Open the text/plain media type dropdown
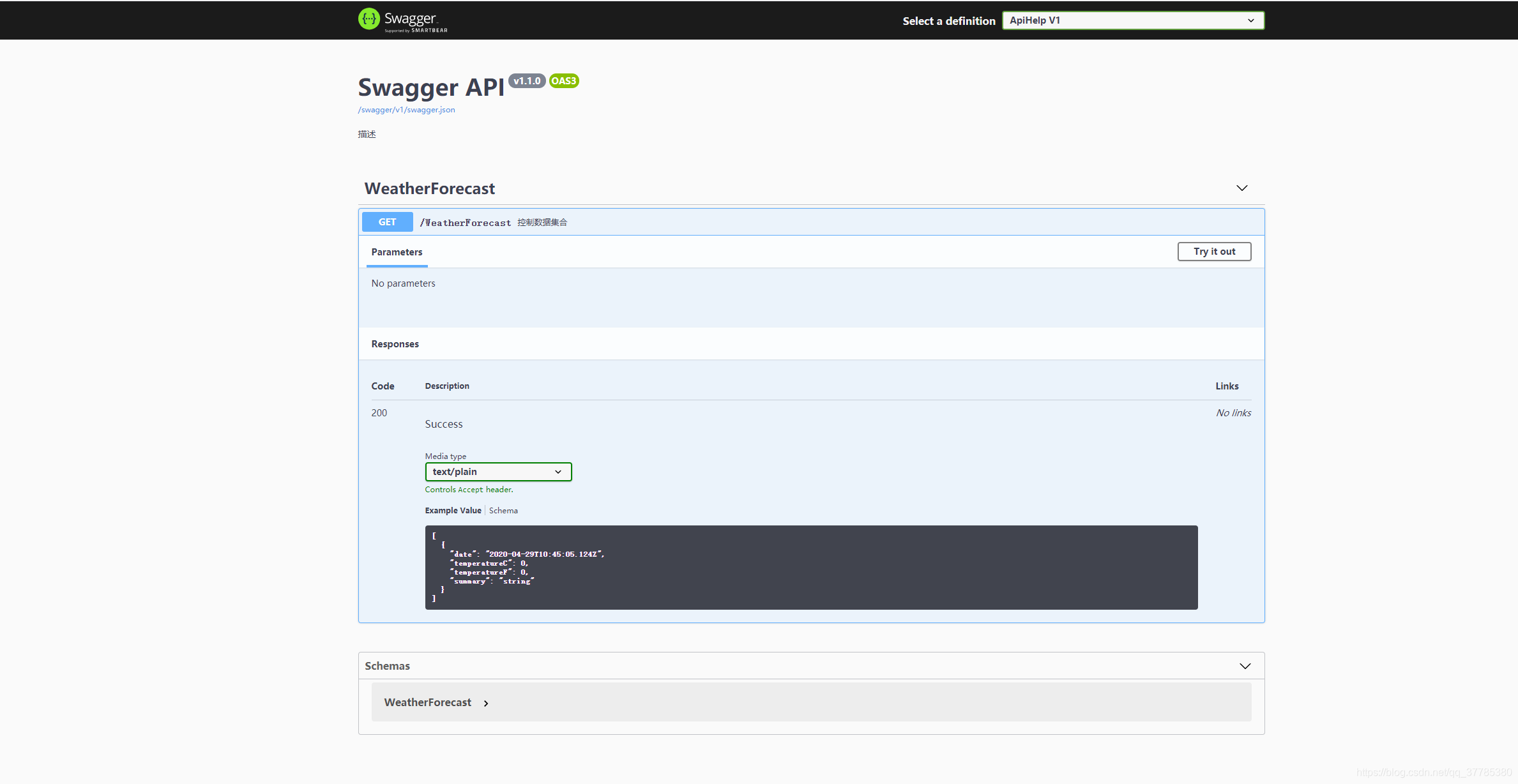This screenshot has width=1518, height=784. pos(498,472)
